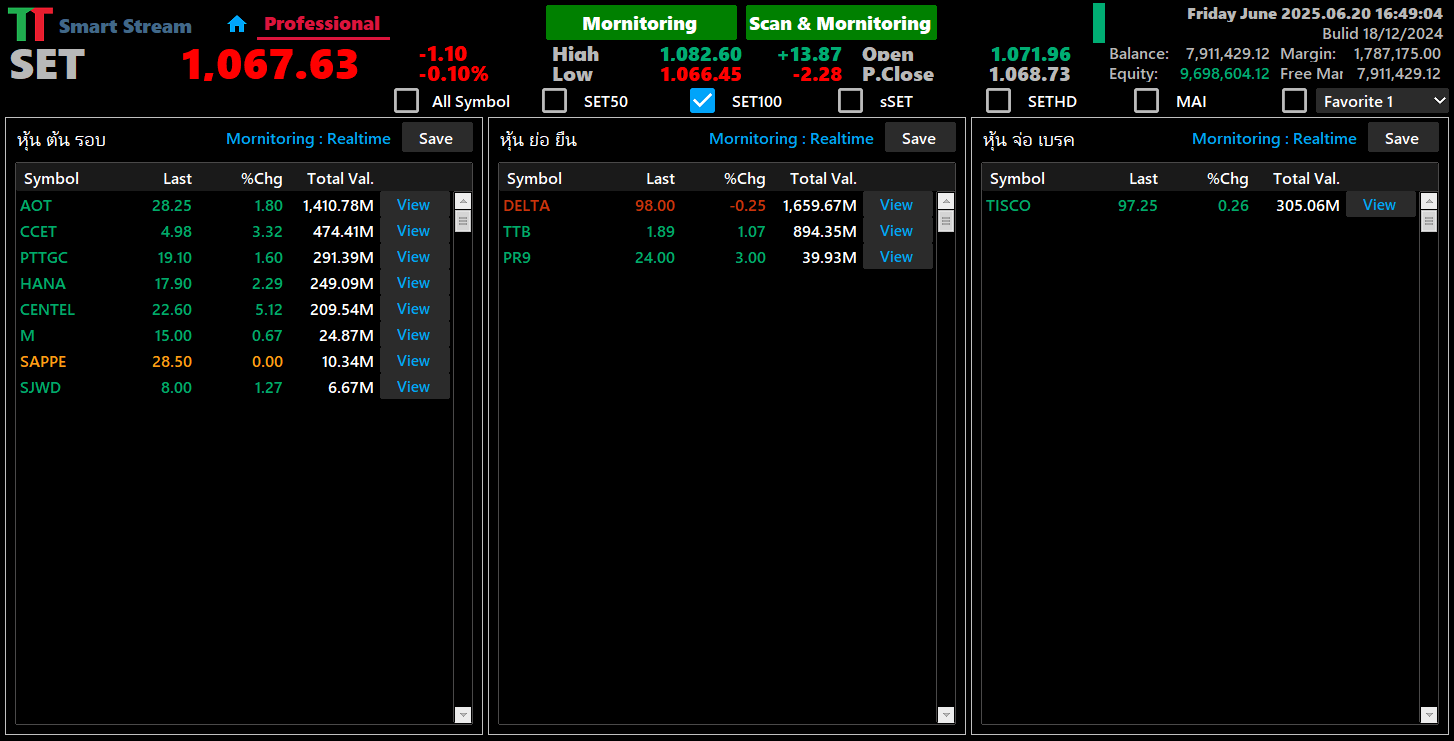
Task: Click the SET index value 1,067.63
Action: pos(270,66)
